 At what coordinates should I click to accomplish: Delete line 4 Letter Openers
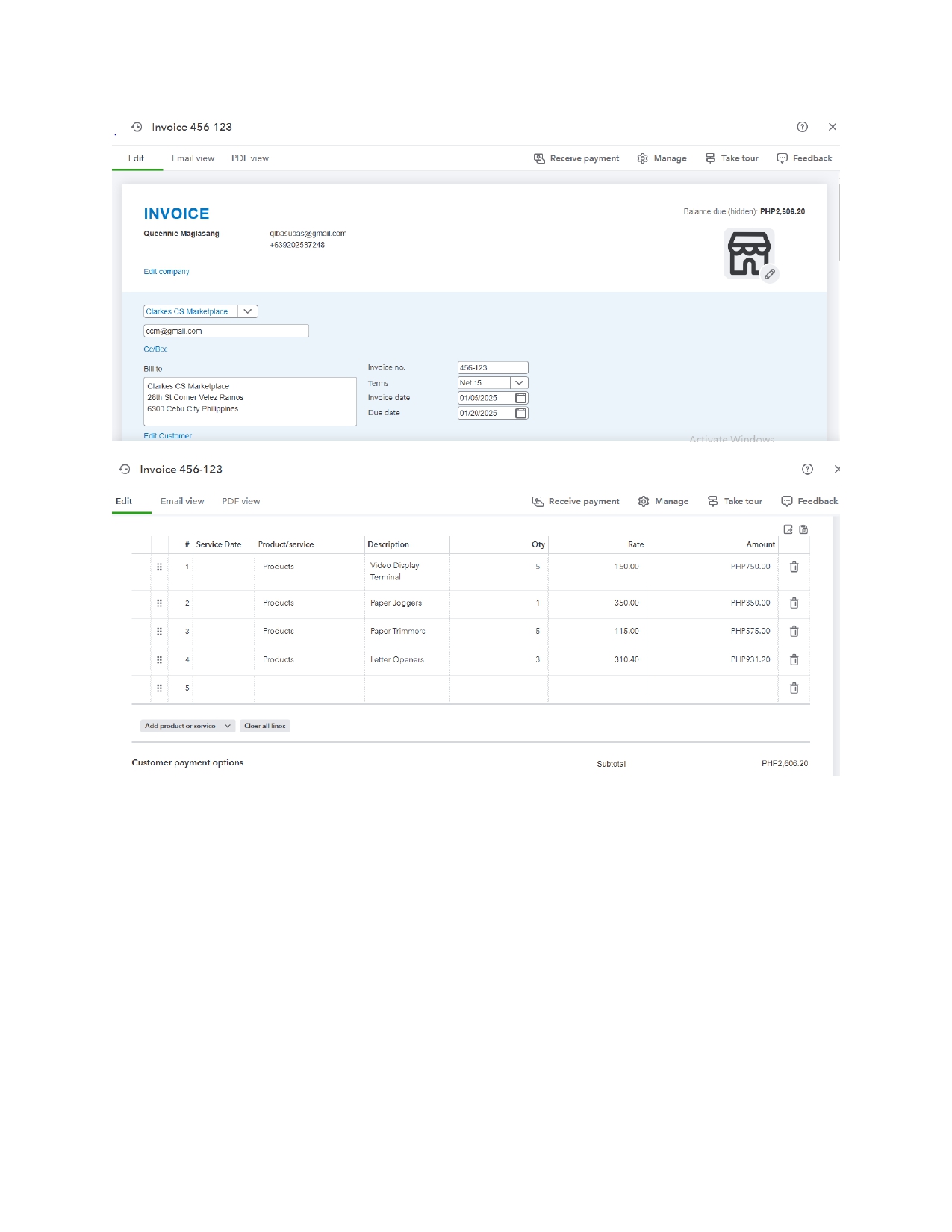(794, 659)
